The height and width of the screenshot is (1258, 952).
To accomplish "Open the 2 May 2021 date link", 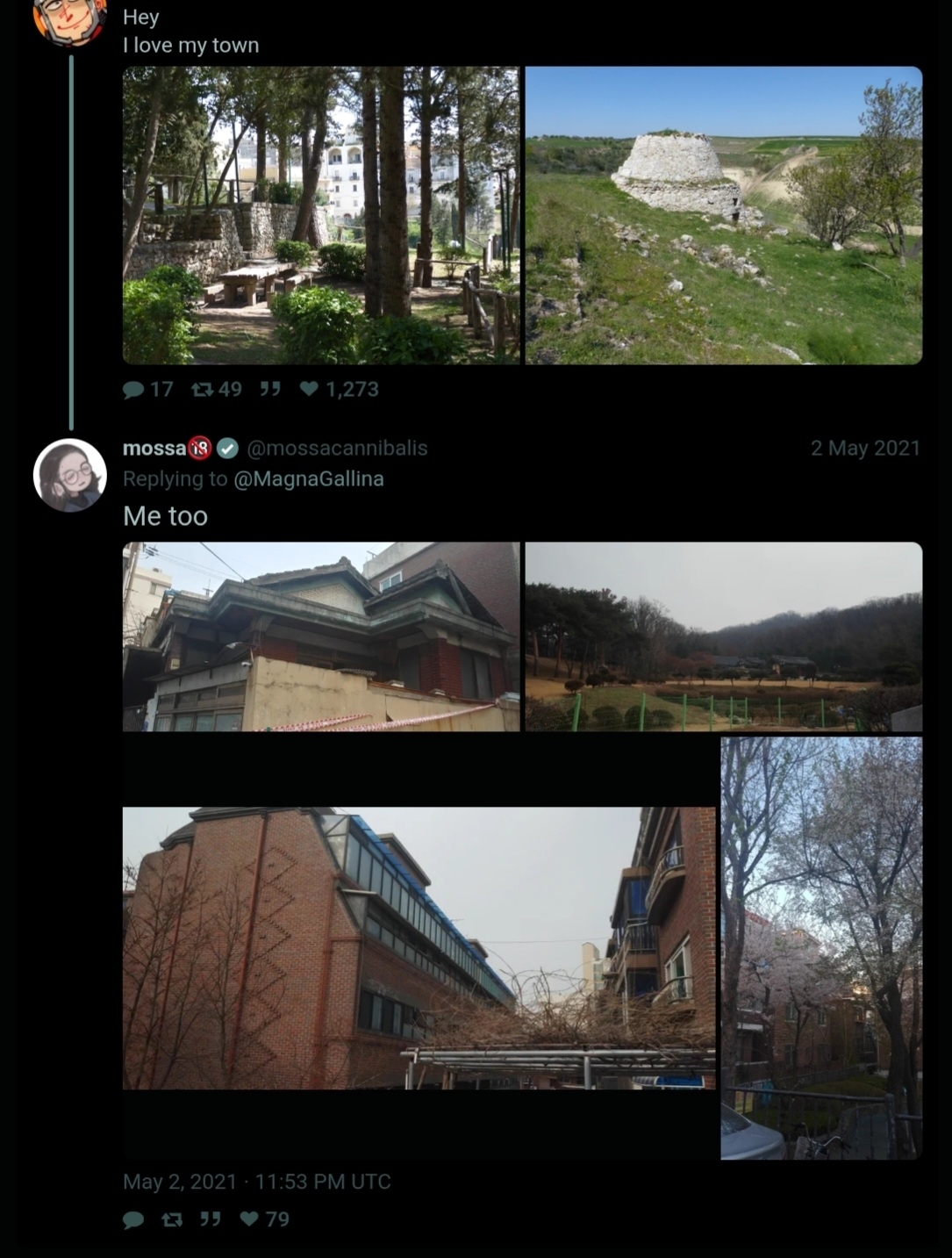I will 865,448.
